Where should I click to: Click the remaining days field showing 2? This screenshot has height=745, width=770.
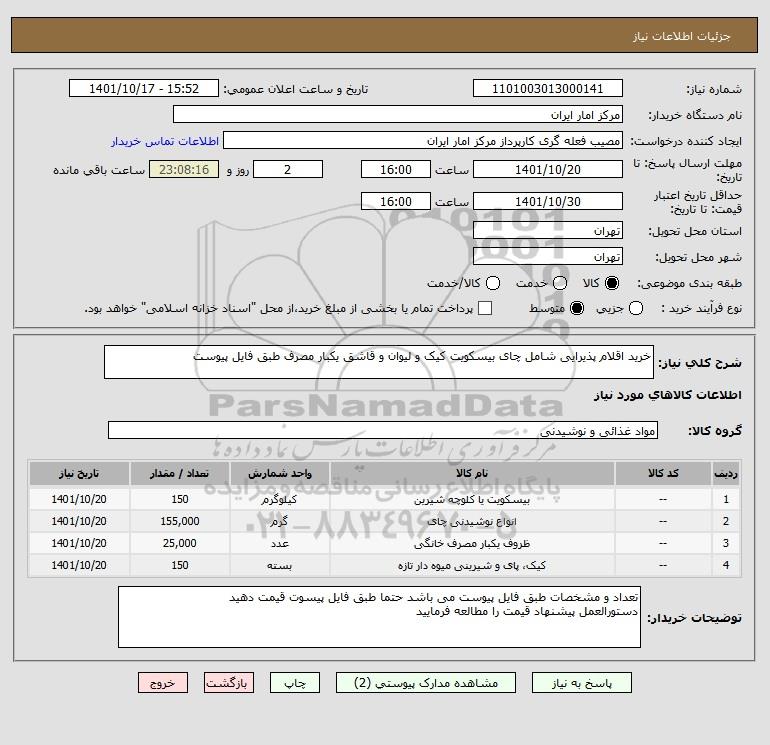coord(288,169)
